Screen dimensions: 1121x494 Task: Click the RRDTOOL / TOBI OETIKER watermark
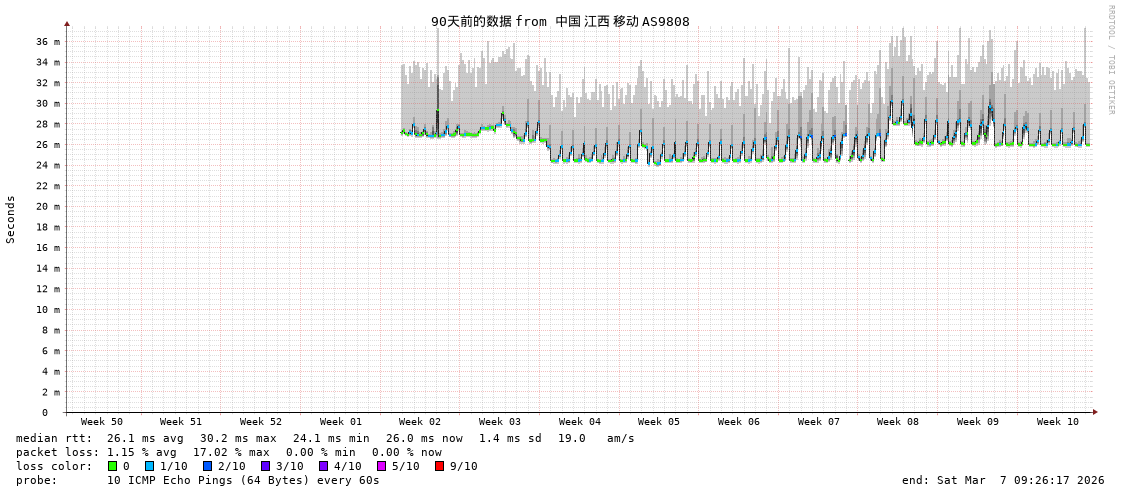click(1111, 60)
